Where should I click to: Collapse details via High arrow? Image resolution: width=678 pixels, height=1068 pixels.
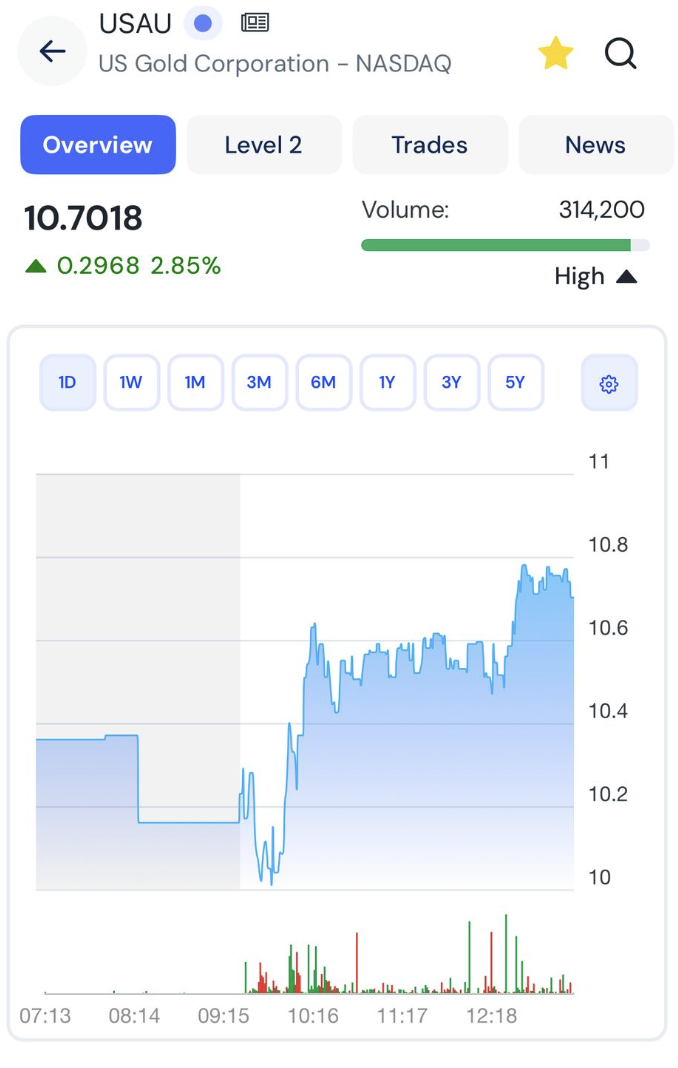(x=626, y=277)
